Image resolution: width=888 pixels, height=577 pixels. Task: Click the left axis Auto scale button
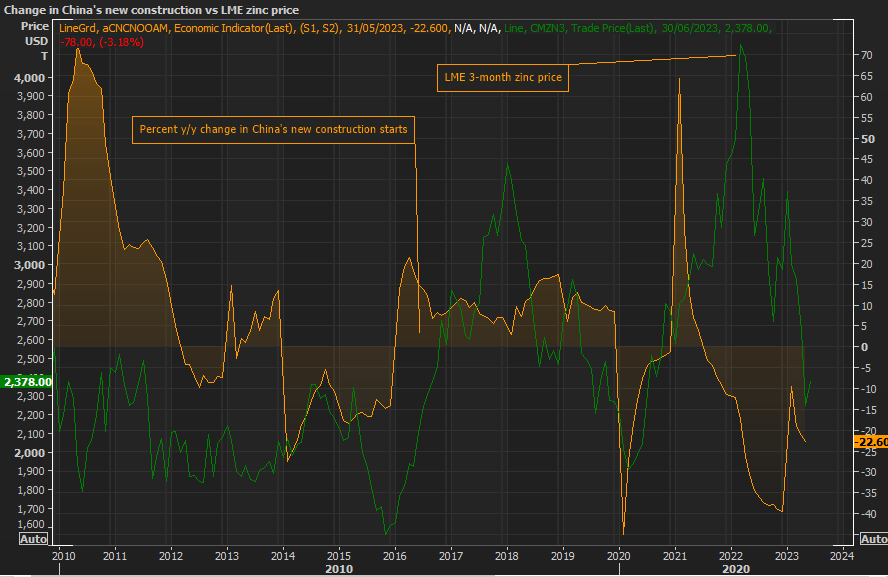tap(33, 539)
